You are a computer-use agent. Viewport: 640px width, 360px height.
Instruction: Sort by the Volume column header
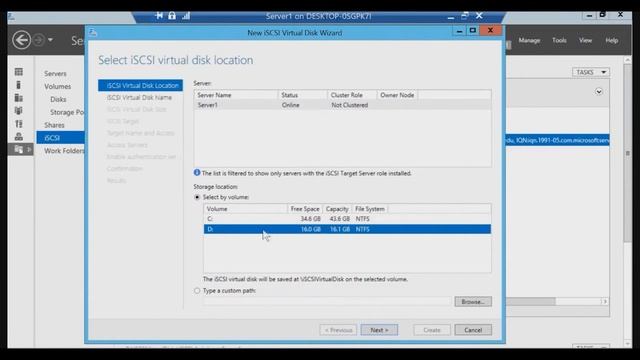pyautogui.click(x=246, y=209)
